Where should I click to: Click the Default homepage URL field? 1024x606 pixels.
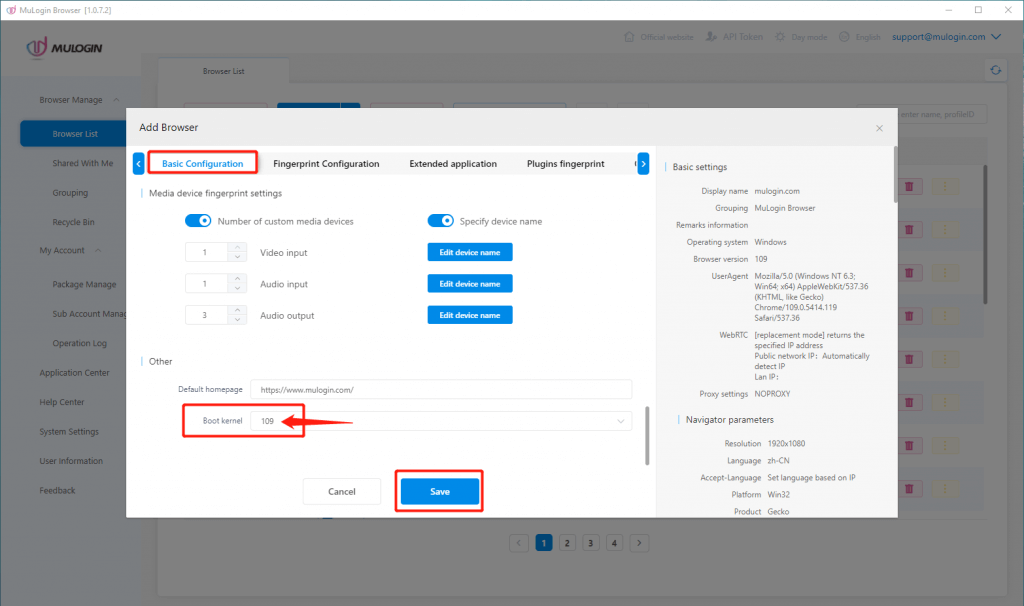pos(441,389)
